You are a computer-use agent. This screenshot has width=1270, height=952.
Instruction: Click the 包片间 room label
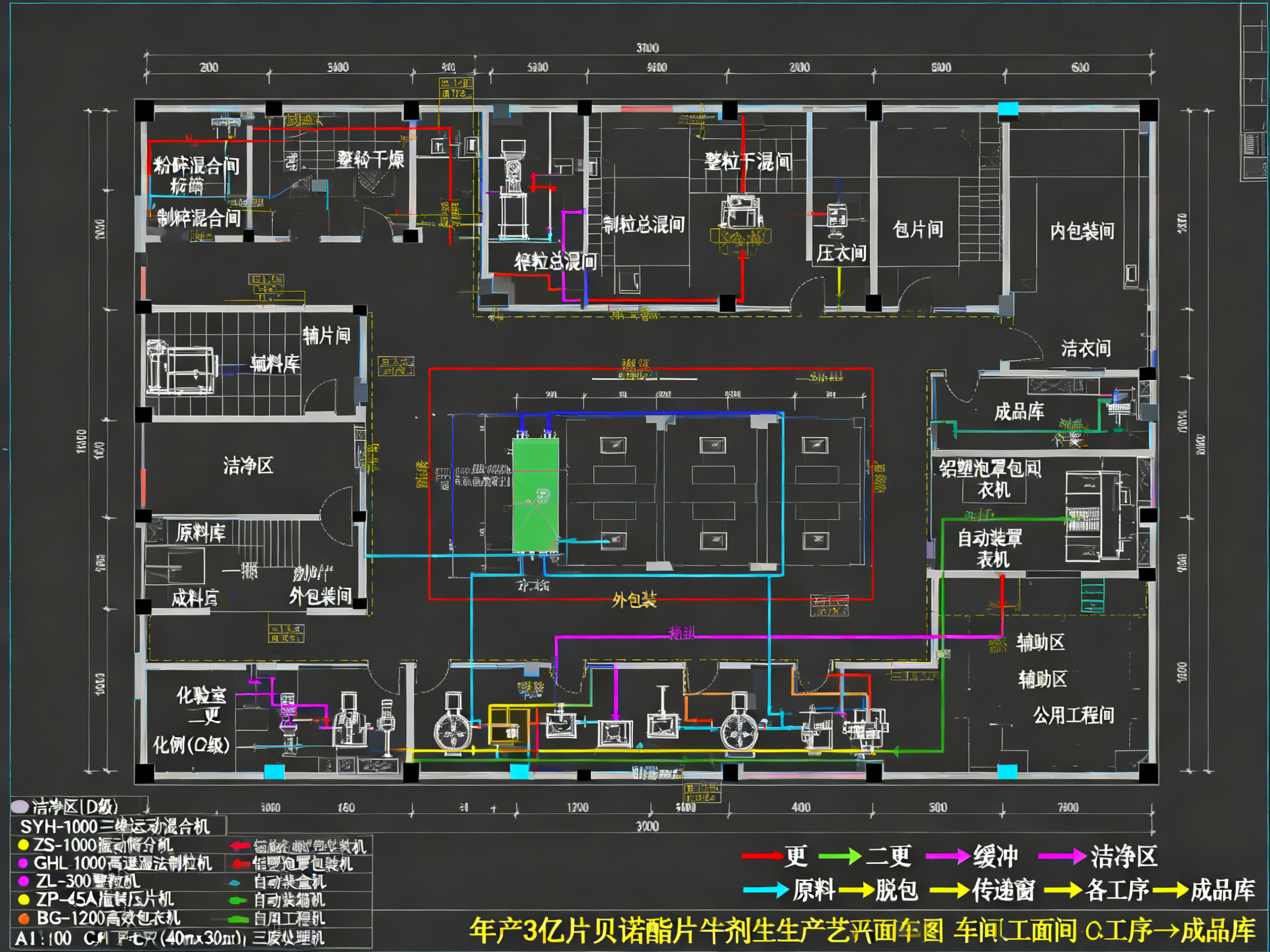(x=918, y=229)
